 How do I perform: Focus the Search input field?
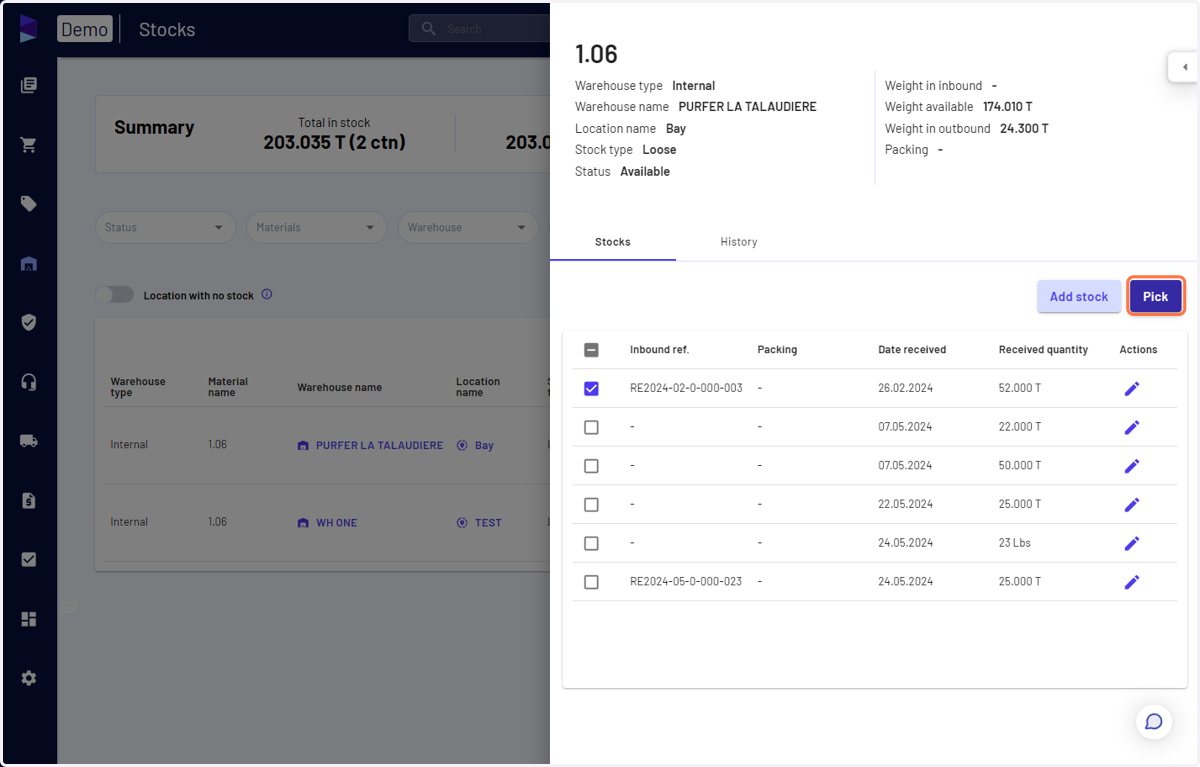(x=480, y=29)
